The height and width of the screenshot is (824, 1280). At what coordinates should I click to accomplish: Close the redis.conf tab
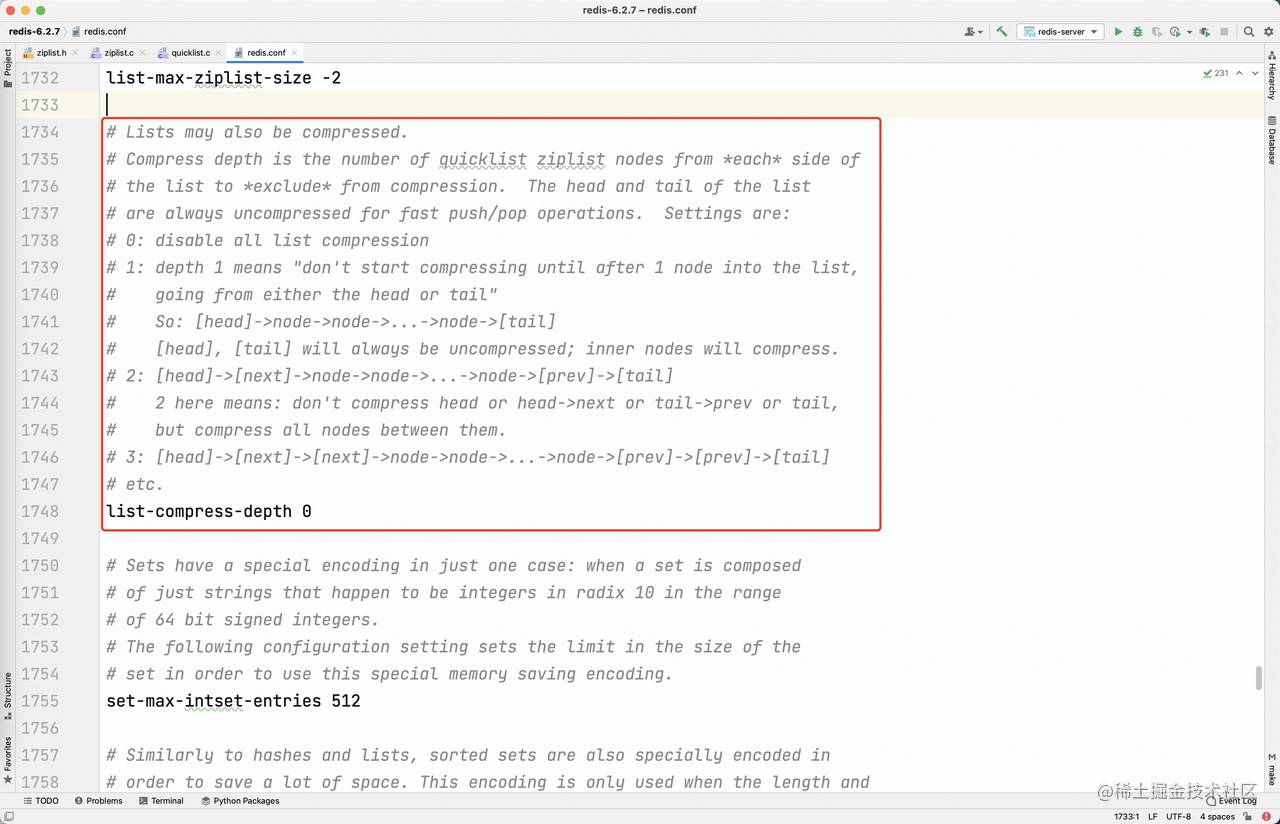[295, 53]
